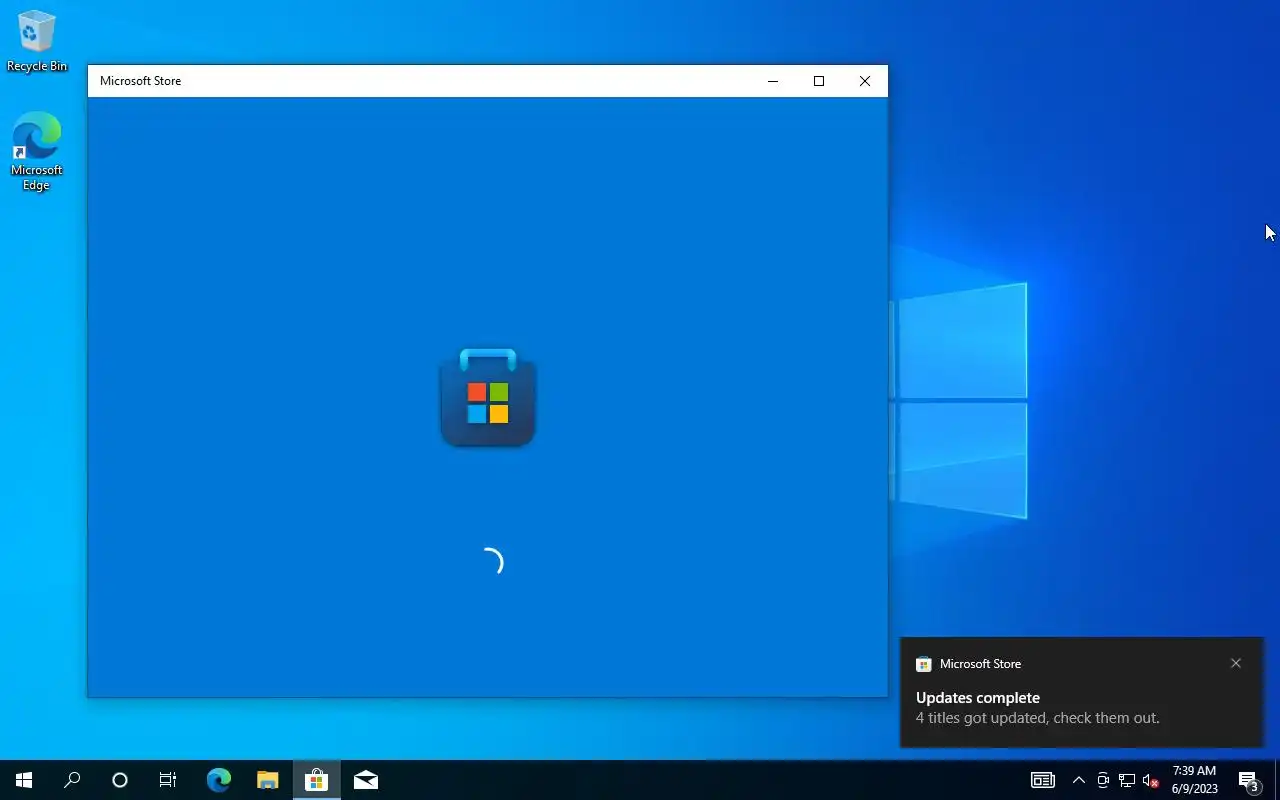Image resolution: width=1280 pixels, height=800 pixels.
Task: Click the Microsoft Store window title
Action: [x=140, y=81]
